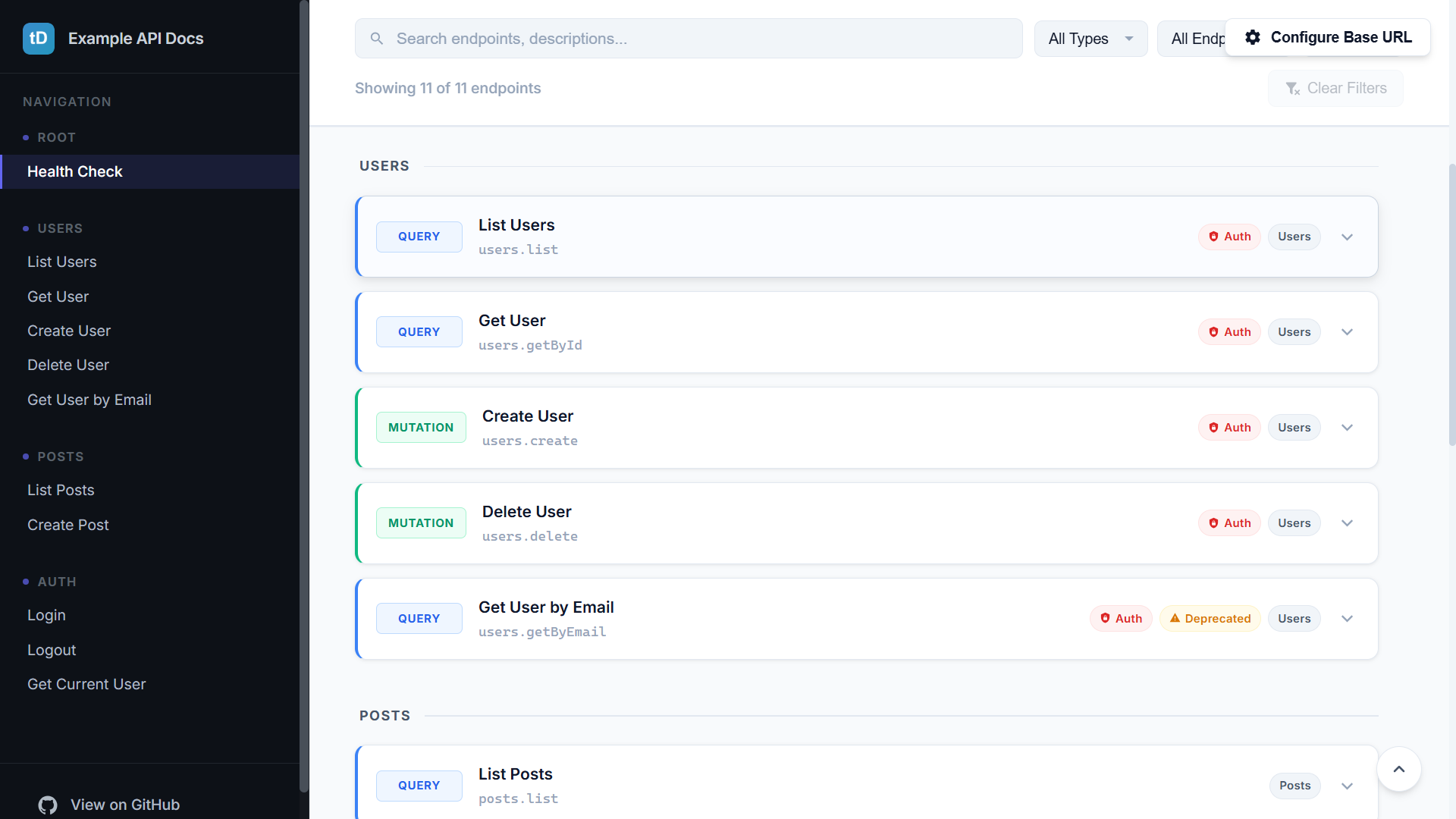The width and height of the screenshot is (1456, 819).
Task: Focus the search endpoints input field
Action: click(689, 39)
